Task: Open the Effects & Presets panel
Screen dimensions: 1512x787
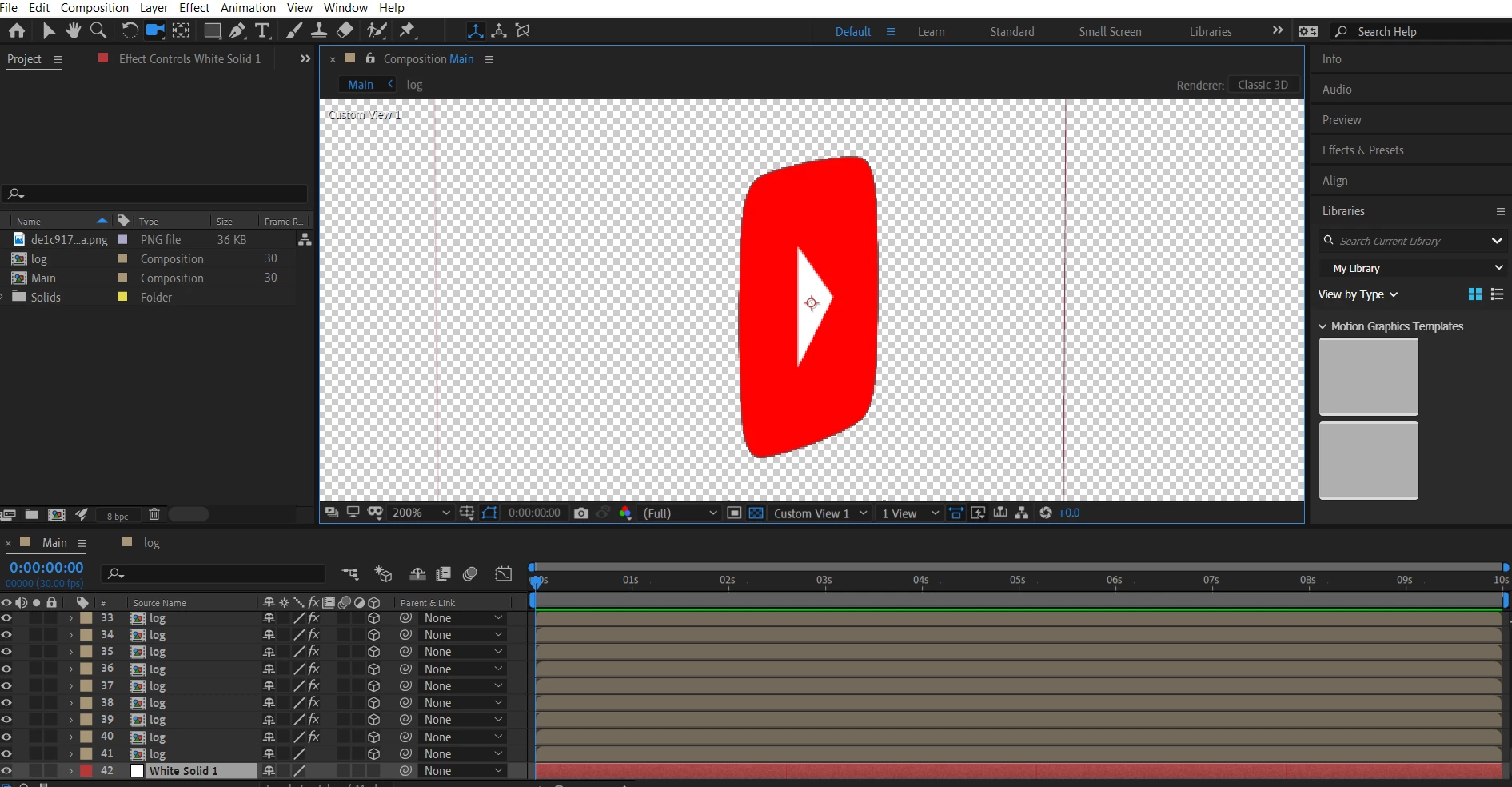Action: click(1362, 150)
